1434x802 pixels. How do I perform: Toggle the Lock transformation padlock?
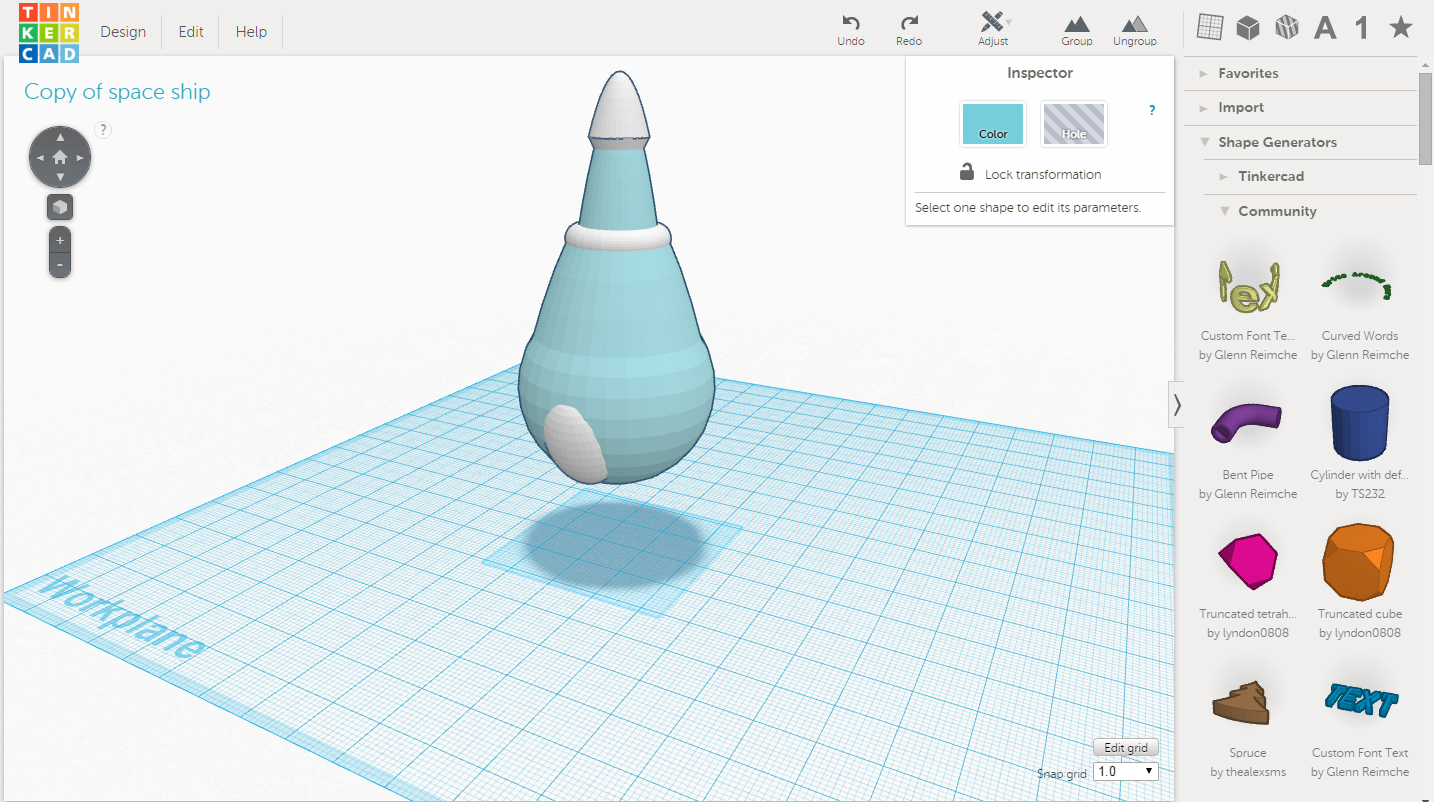tap(967, 172)
